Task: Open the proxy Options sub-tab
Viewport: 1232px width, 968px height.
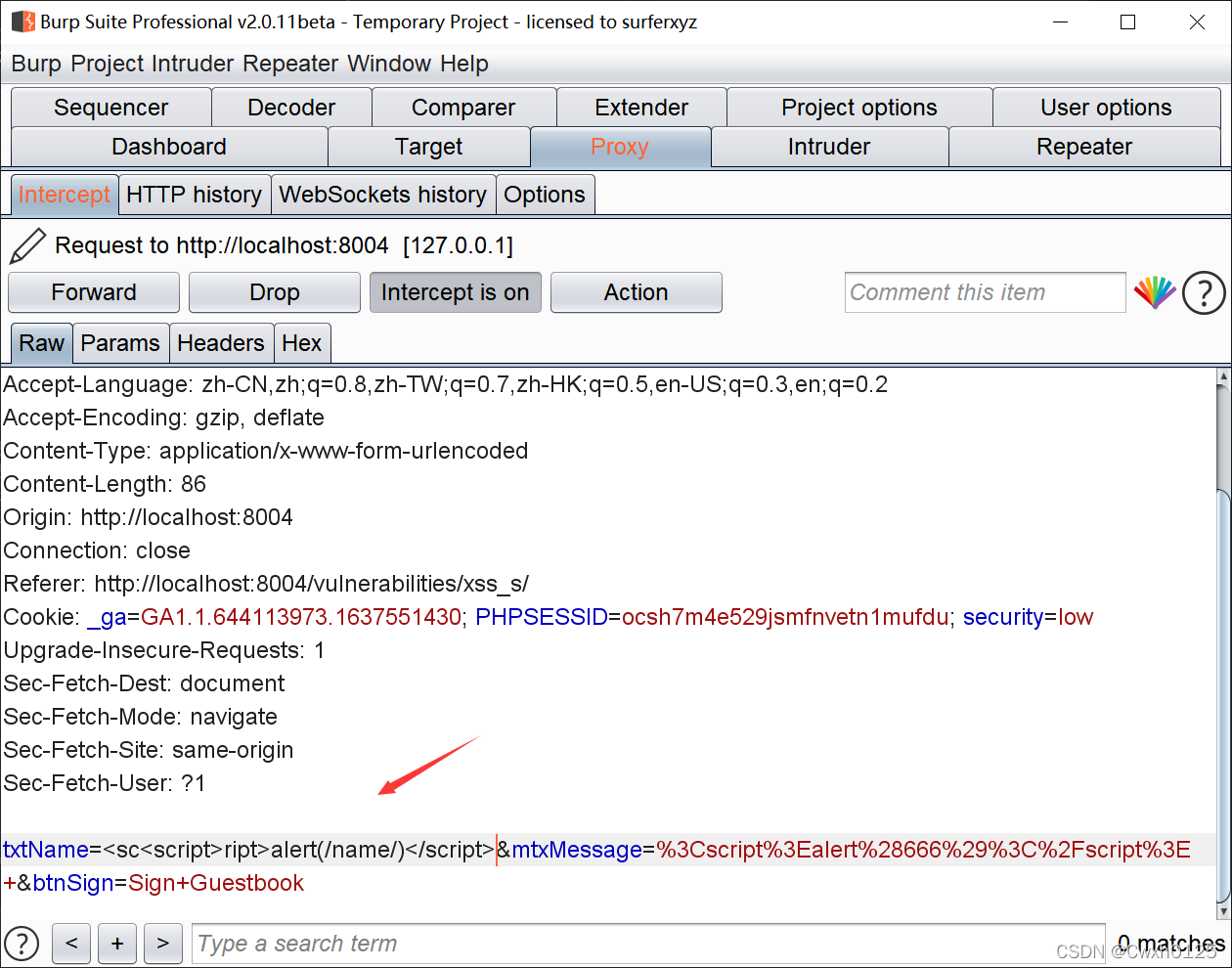Action: (x=545, y=195)
